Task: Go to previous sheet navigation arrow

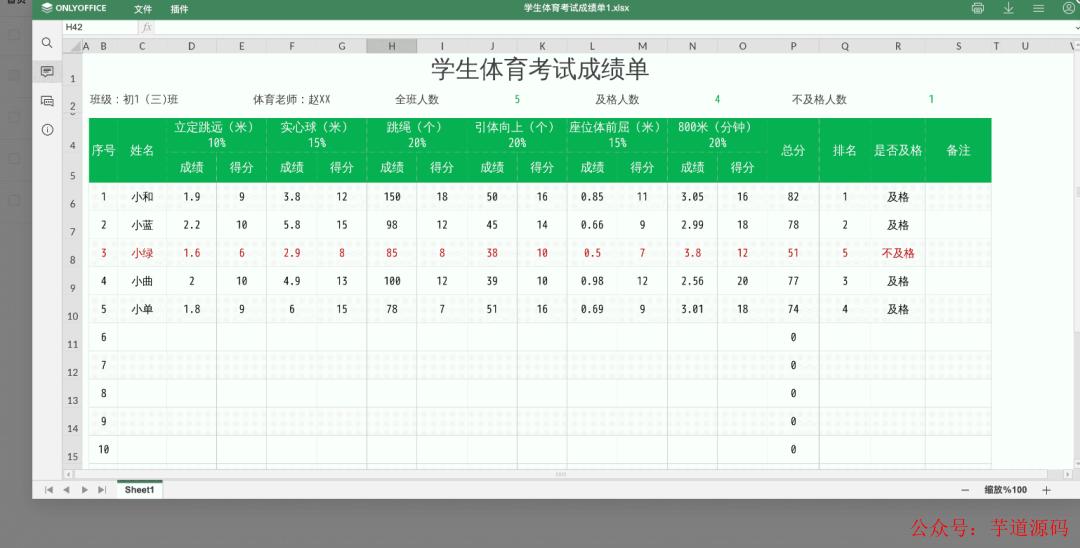Action: pos(66,489)
